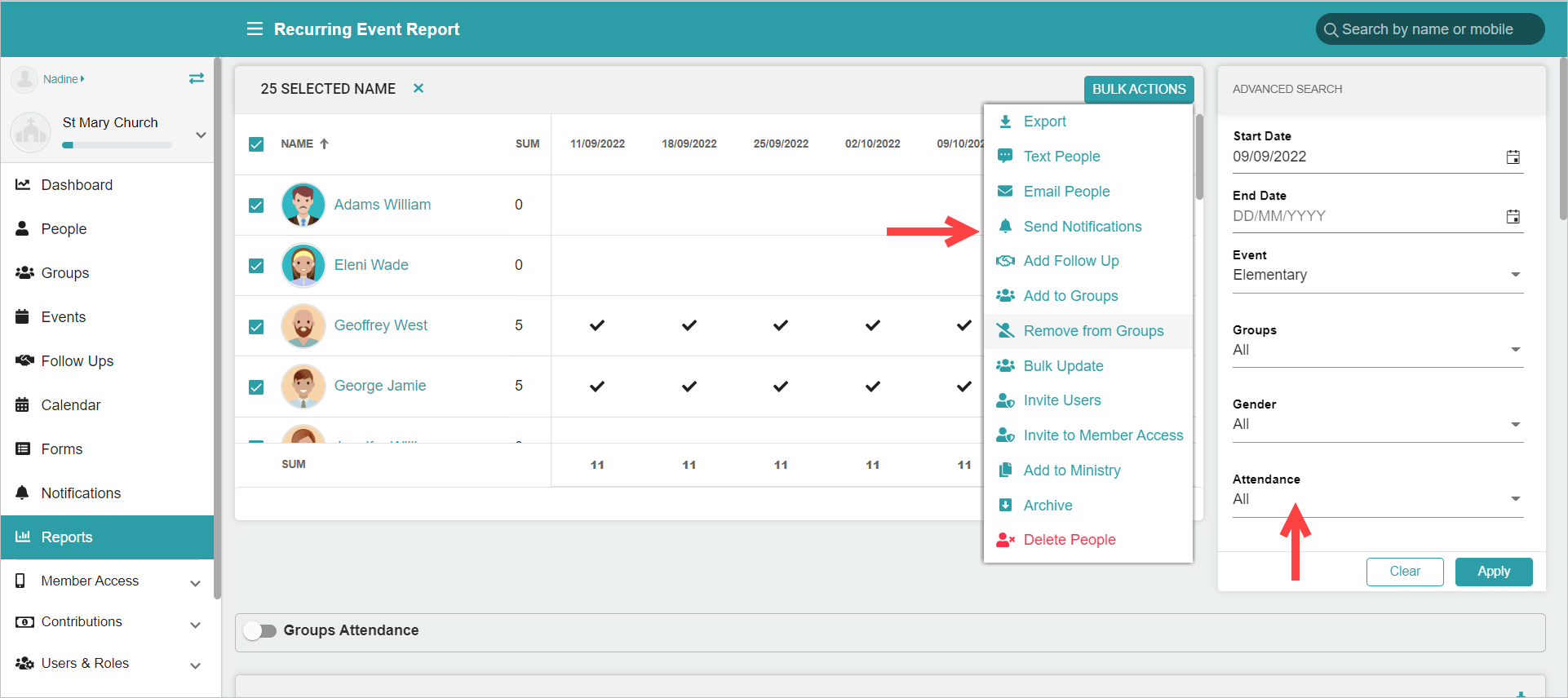
Task: Click Geoffrey West's avatar
Action: point(303,325)
